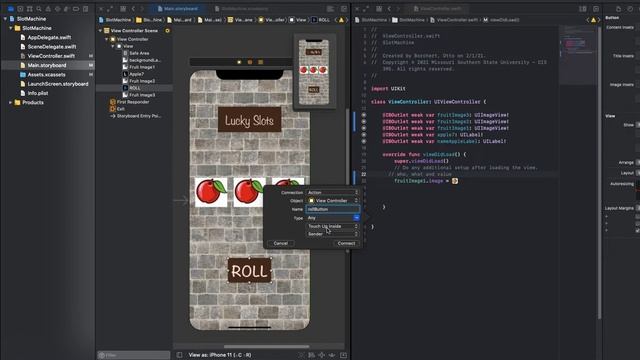640x360 pixels.
Task: Click related items grid icon in storyboard editor
Action: 123,9
